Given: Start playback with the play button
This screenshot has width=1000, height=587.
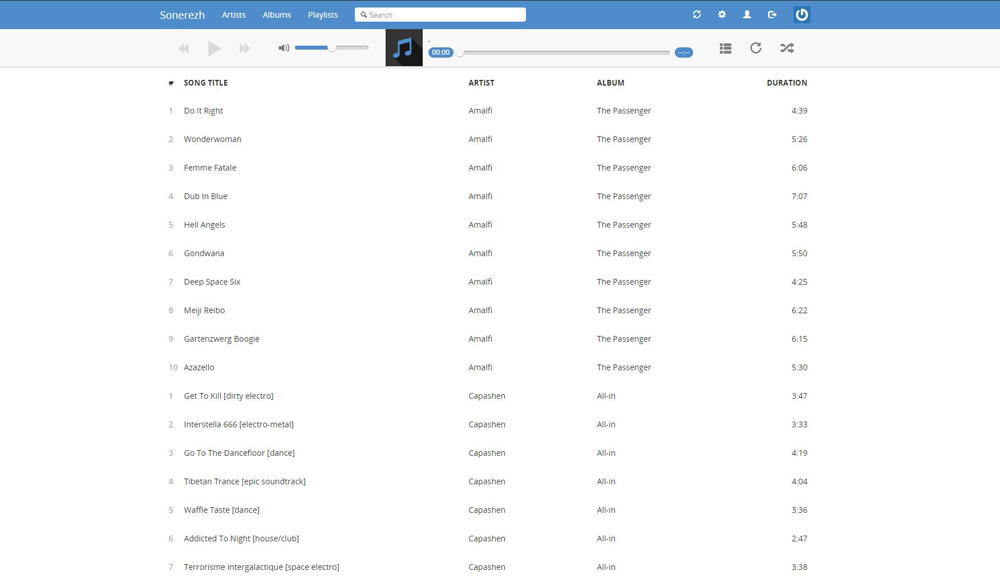Looking at the screenshot, I should 214,48.
